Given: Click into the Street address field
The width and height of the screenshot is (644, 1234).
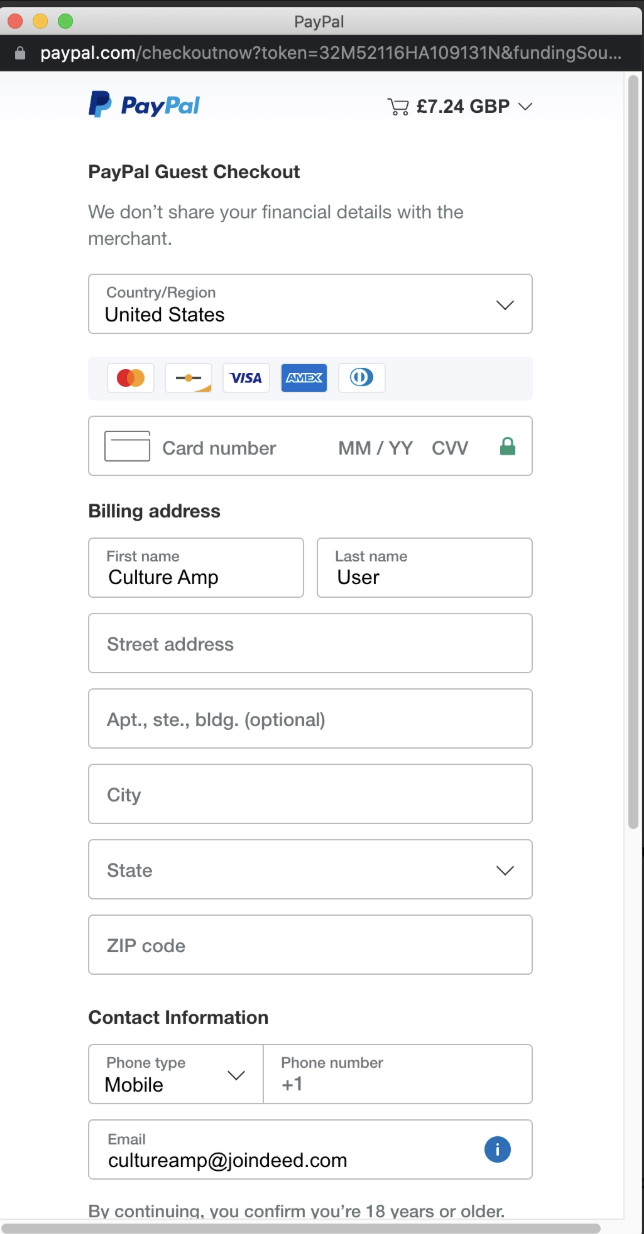Looking at the screenshot, I should point(310,643).
